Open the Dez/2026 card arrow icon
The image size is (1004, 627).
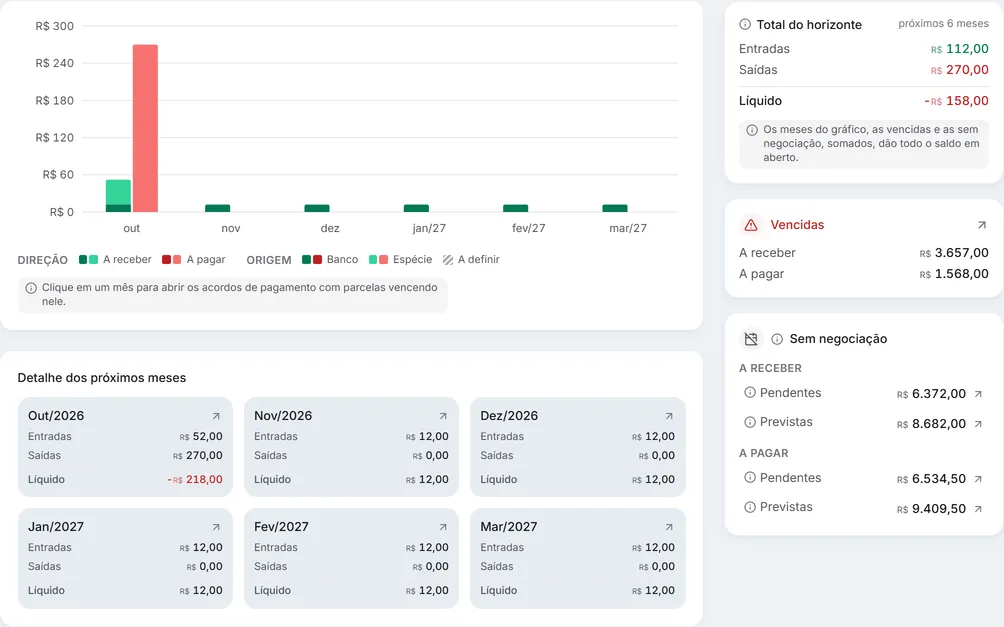(668, 416)
